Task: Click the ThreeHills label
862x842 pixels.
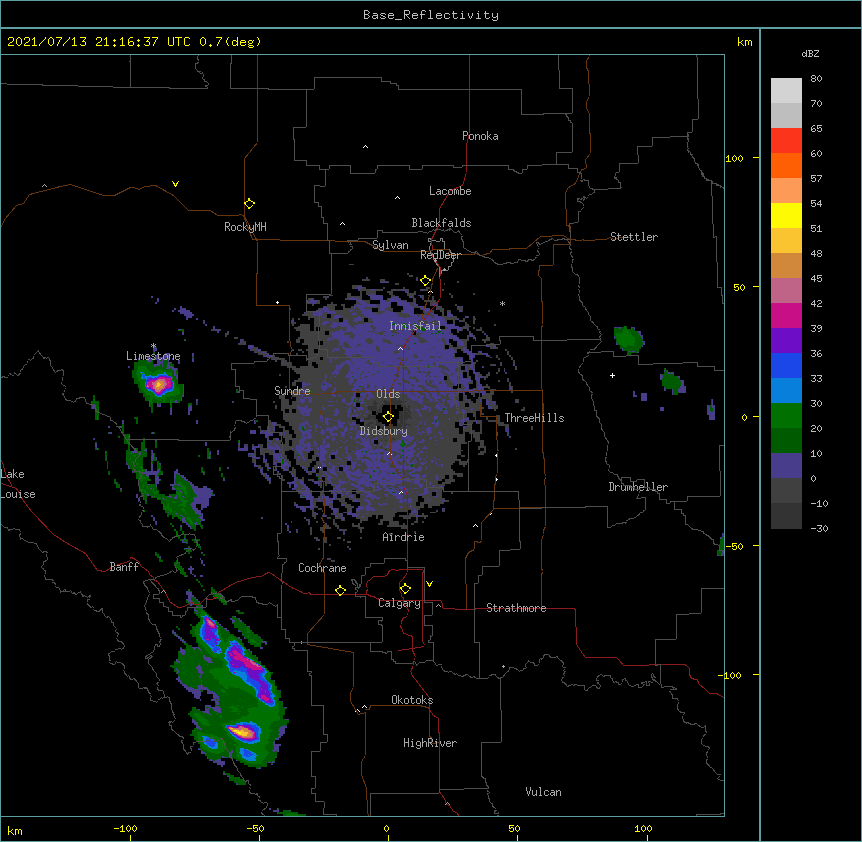Action: (x=534, y=418)
